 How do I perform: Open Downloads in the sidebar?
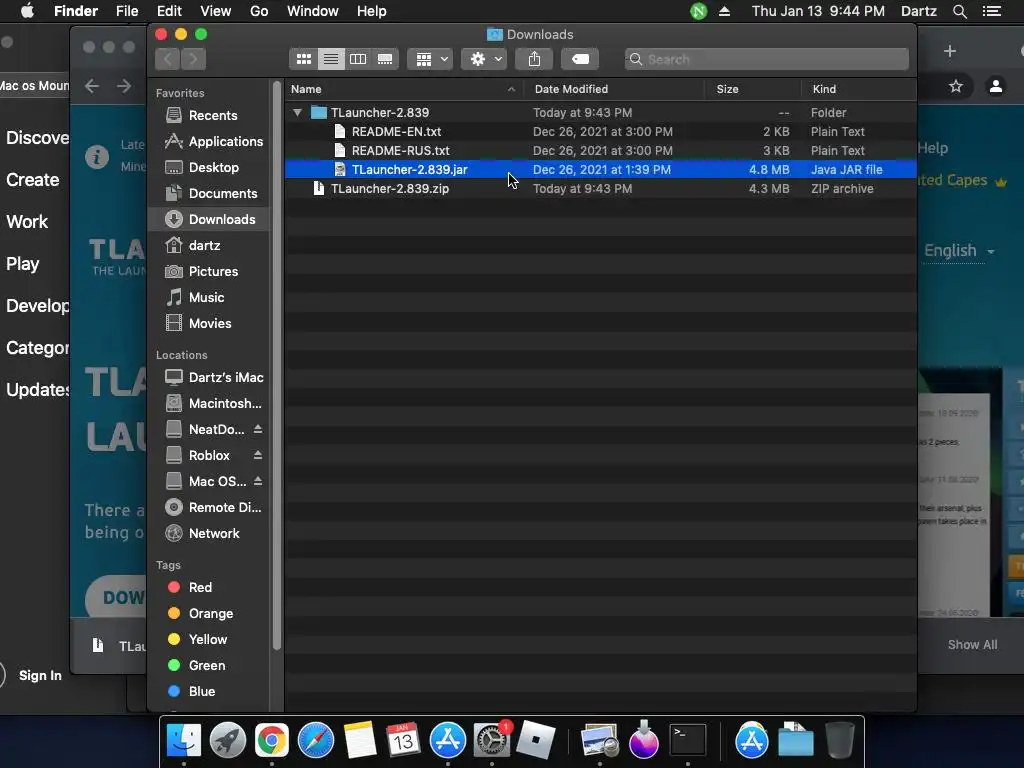tap(209, 219)
